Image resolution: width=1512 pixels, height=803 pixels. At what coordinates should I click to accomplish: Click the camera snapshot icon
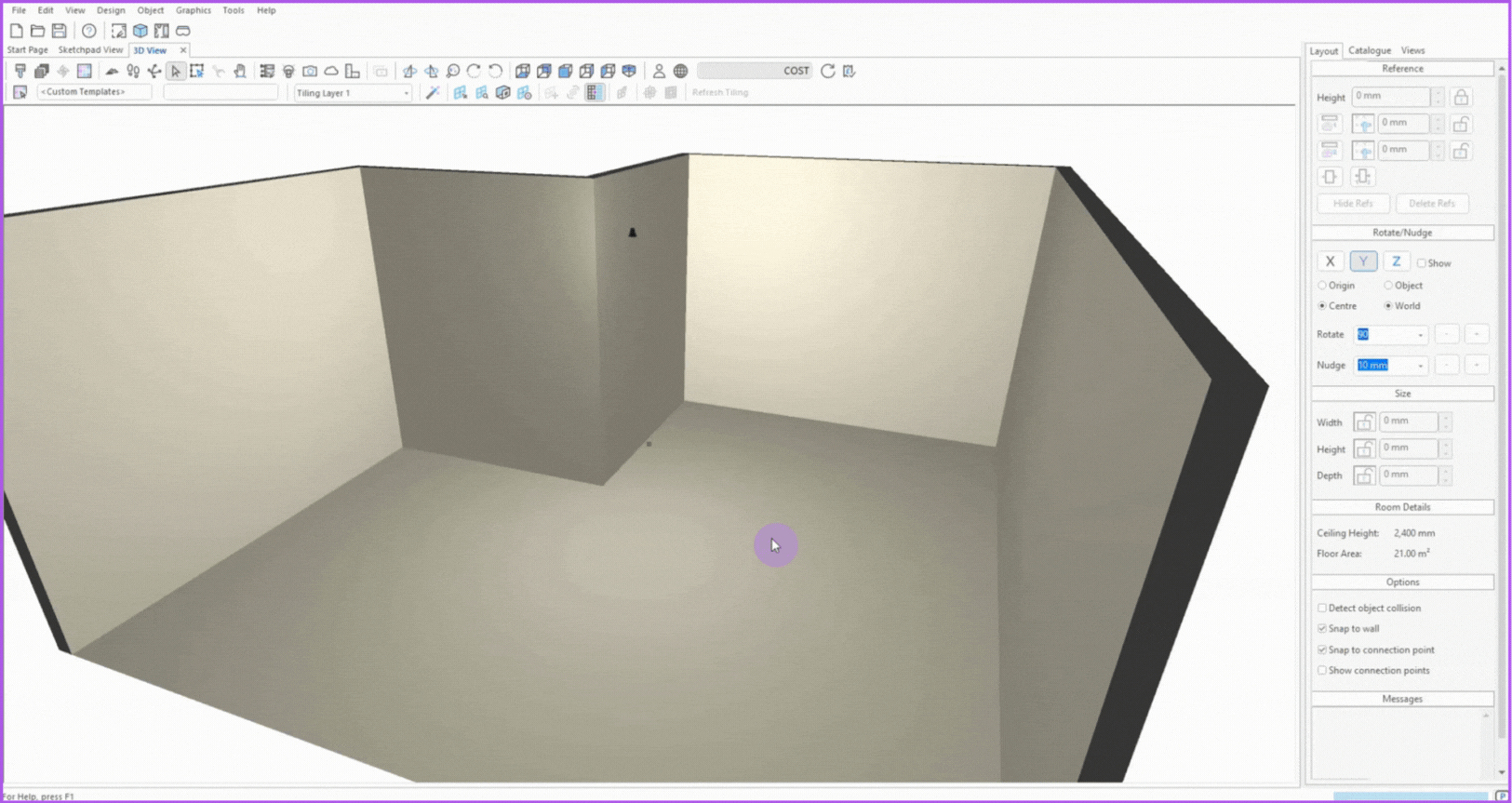[310, 71]
